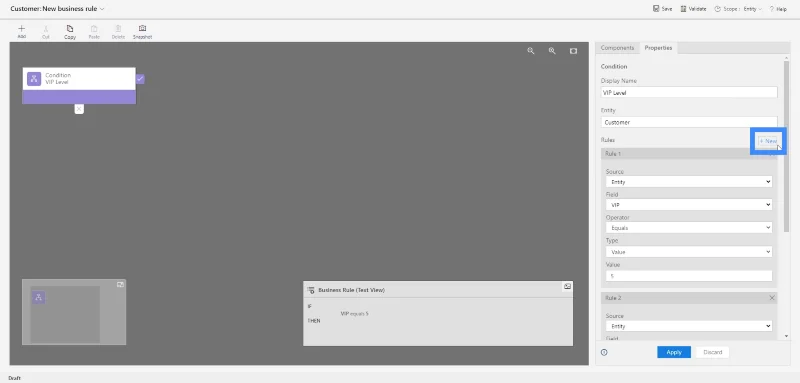Screen dimensions: 800x383
Task: Toggle the minimap collapse icon
Action: (x=120, y=285)
